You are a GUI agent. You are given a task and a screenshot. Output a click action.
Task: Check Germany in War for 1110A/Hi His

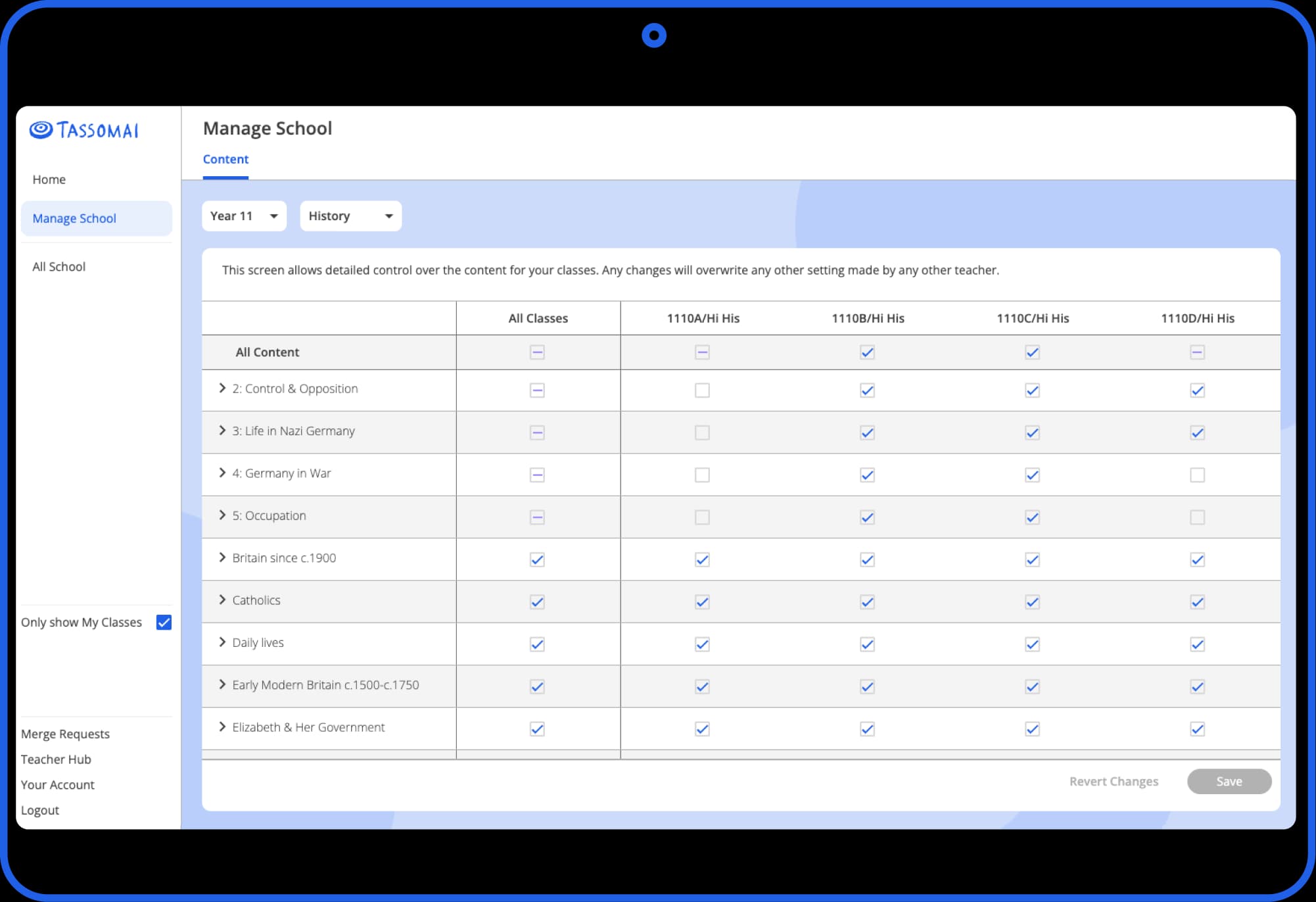[x=702, y=475]
